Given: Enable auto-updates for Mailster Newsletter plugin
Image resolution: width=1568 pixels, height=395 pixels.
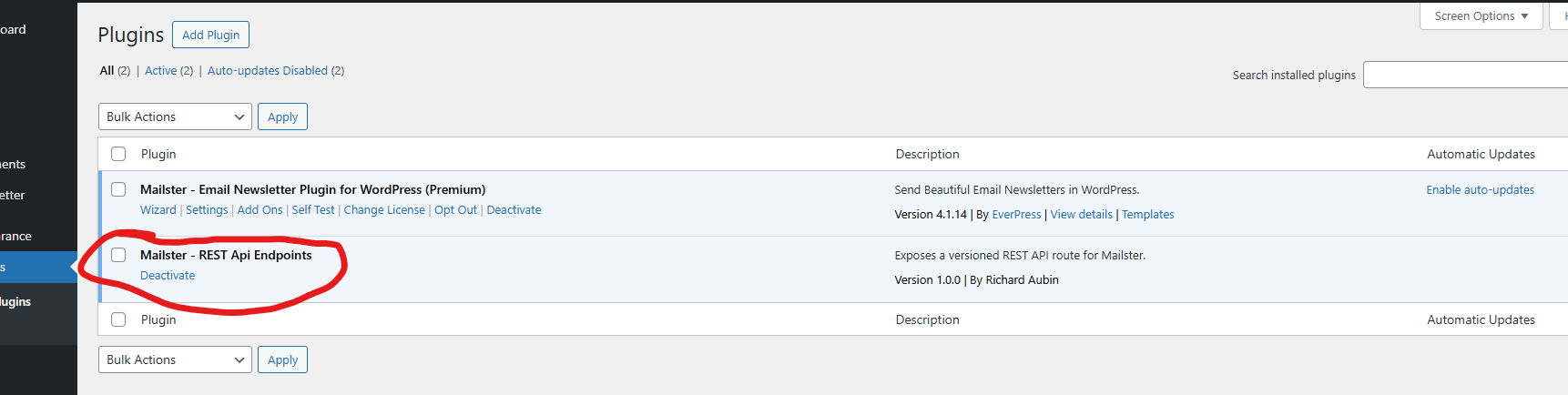Looking at the screenshot, I should tap(1480, 190).
